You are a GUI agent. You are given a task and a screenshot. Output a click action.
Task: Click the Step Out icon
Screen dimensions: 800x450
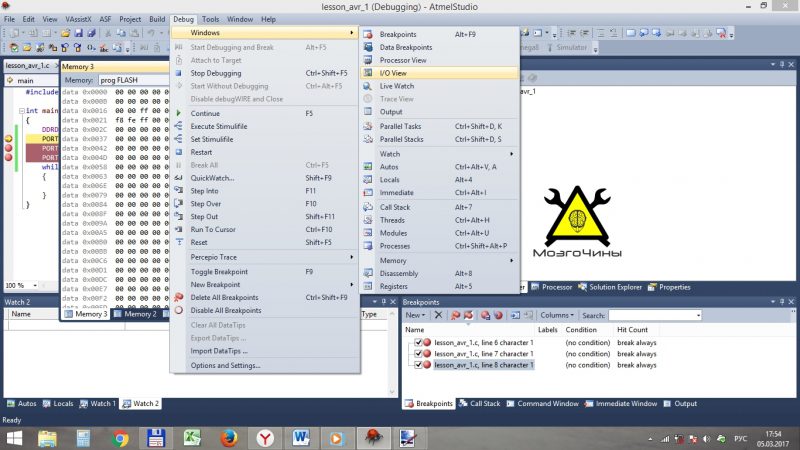(179, 216)
